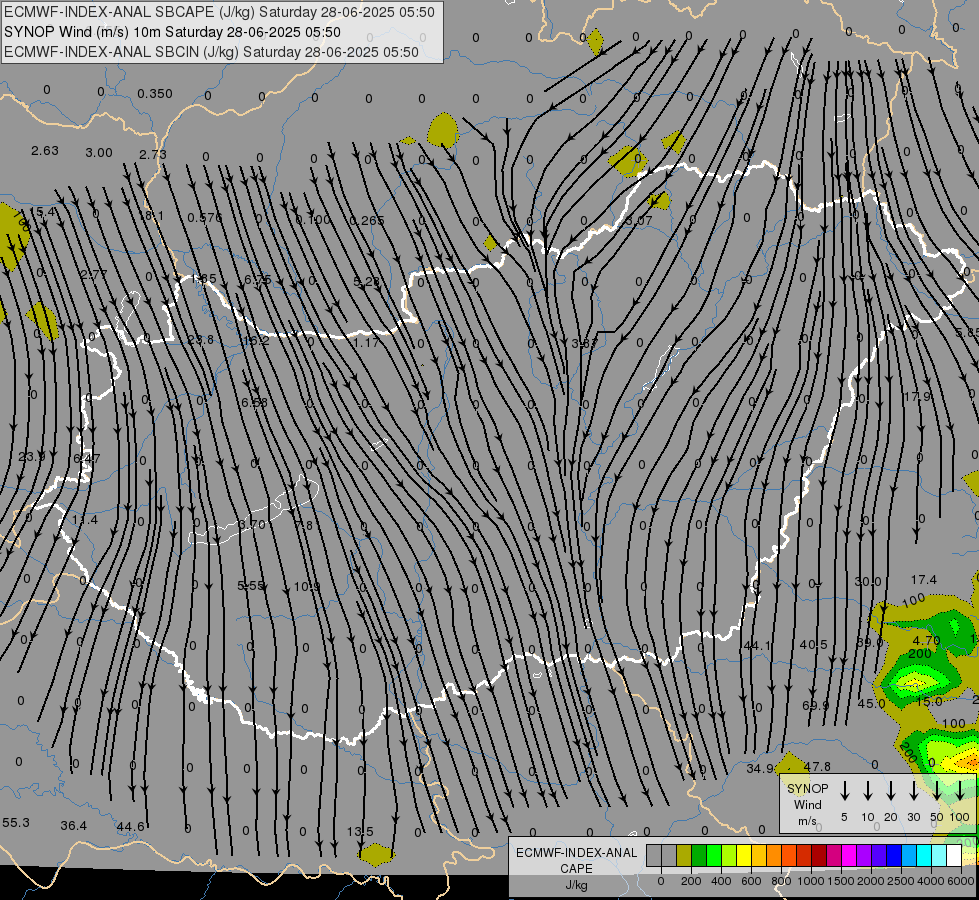Screen dimensions: 979x900
Task: Click the map value 10.9
Action: click(x=307, y=586)
